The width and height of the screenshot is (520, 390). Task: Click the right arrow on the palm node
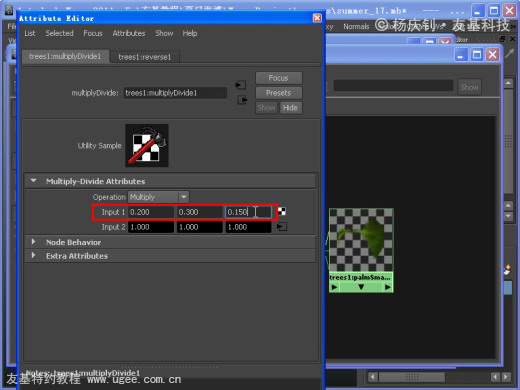click(388, 287)
